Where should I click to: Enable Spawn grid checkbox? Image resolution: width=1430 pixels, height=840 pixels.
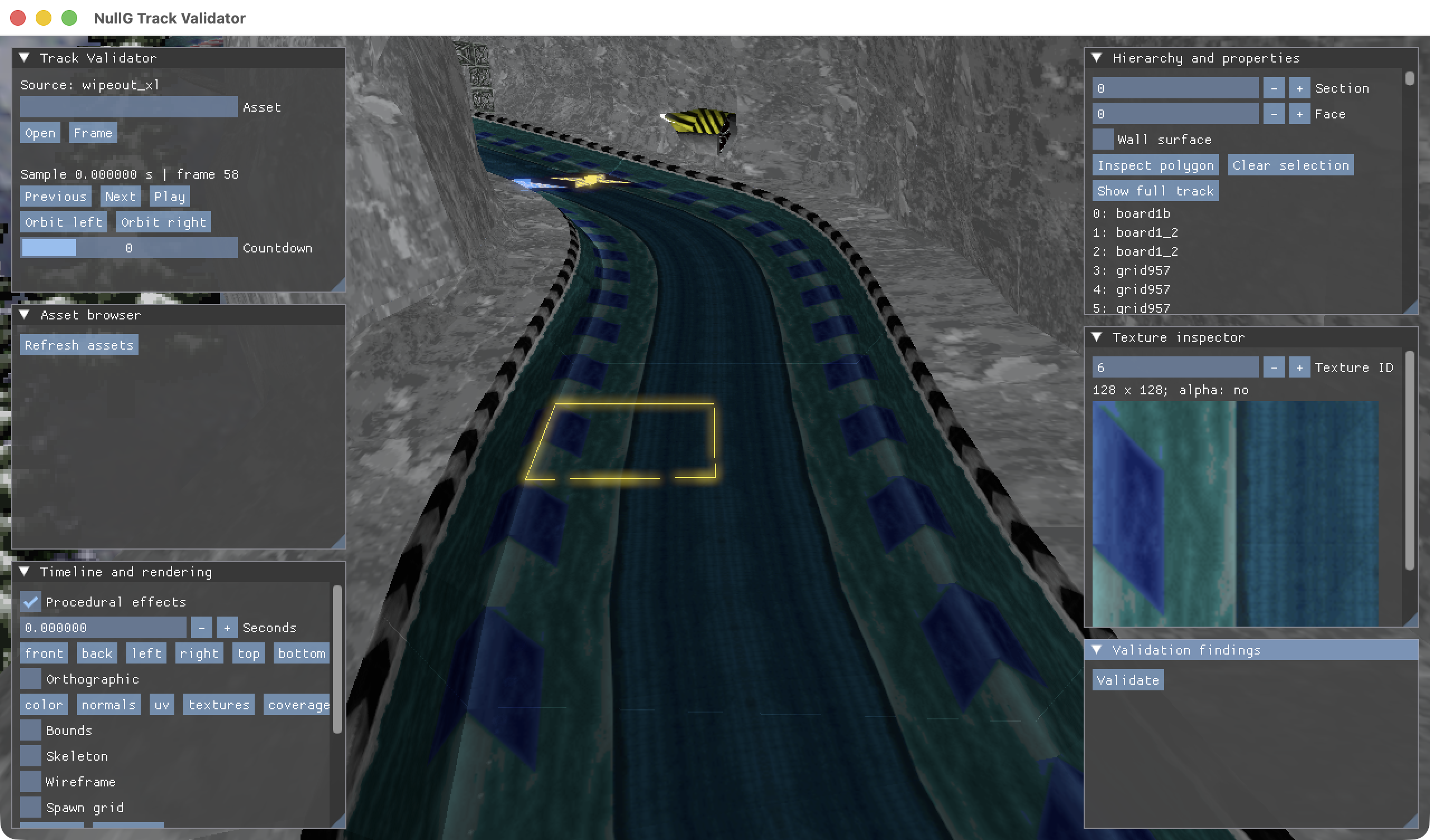(31, 808)
